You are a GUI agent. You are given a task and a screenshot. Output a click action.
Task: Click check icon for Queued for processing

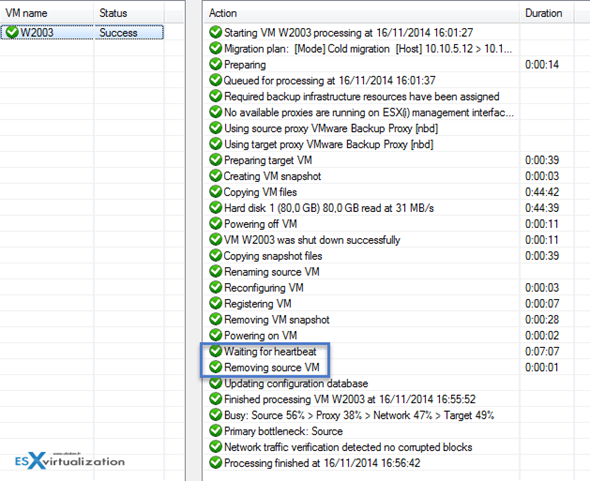[216, 80]
